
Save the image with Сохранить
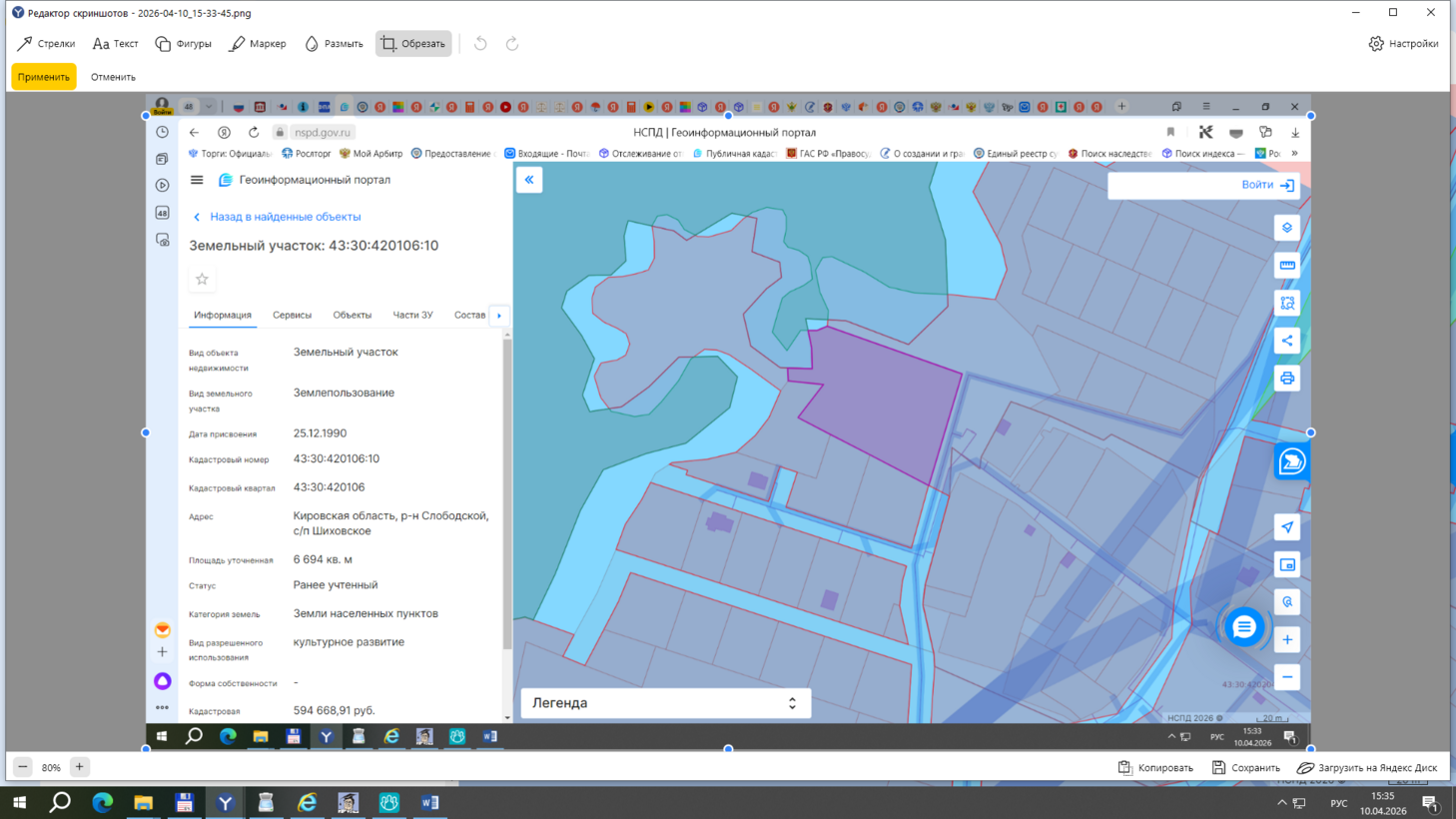pyautogui.click(x=1245, y=767)
